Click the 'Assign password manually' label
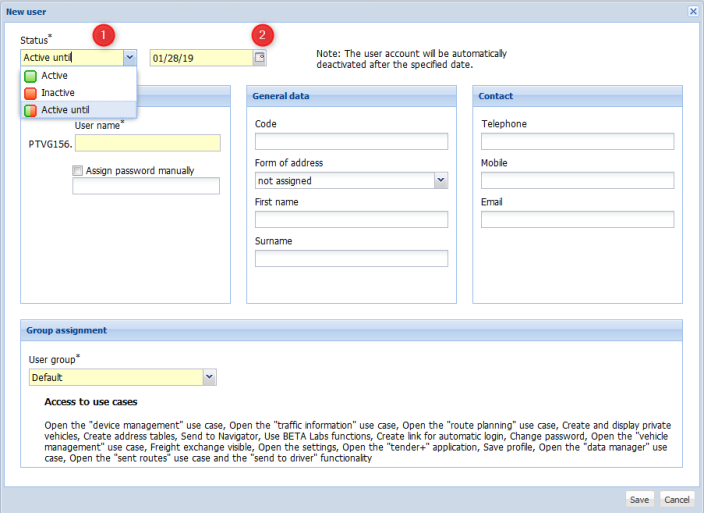Screen dimensions: 704x513 [x=140, y=171]
